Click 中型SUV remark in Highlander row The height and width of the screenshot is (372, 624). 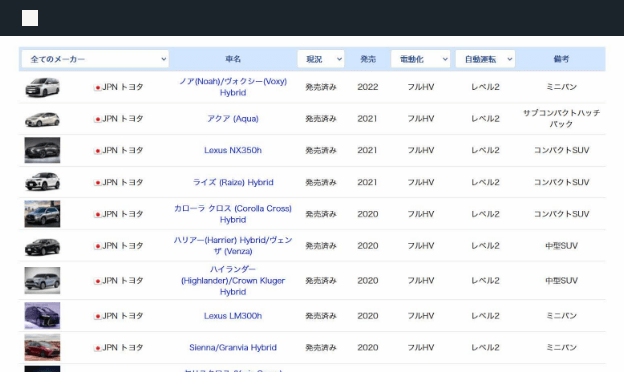561,280
